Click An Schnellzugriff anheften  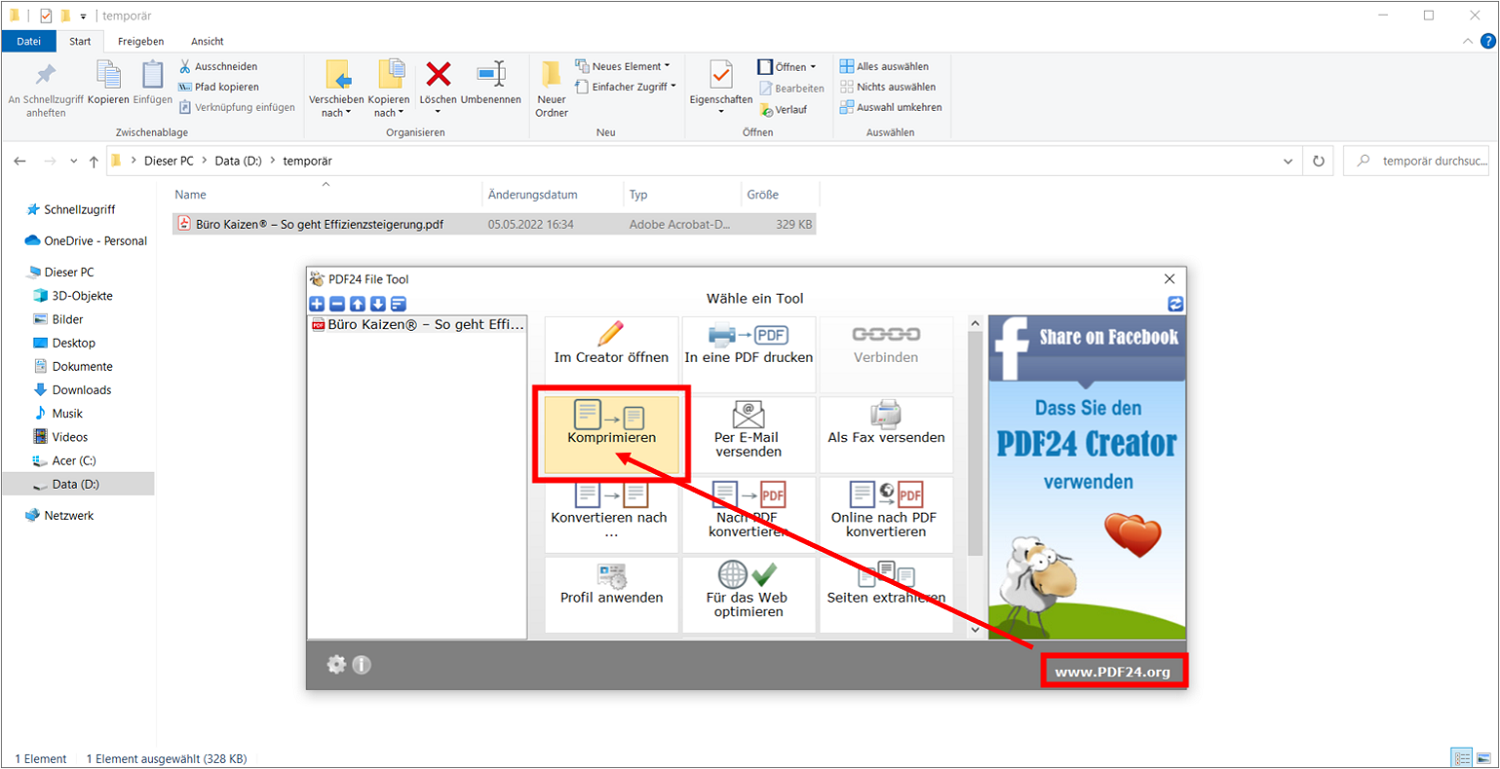(x=46, y=89)
